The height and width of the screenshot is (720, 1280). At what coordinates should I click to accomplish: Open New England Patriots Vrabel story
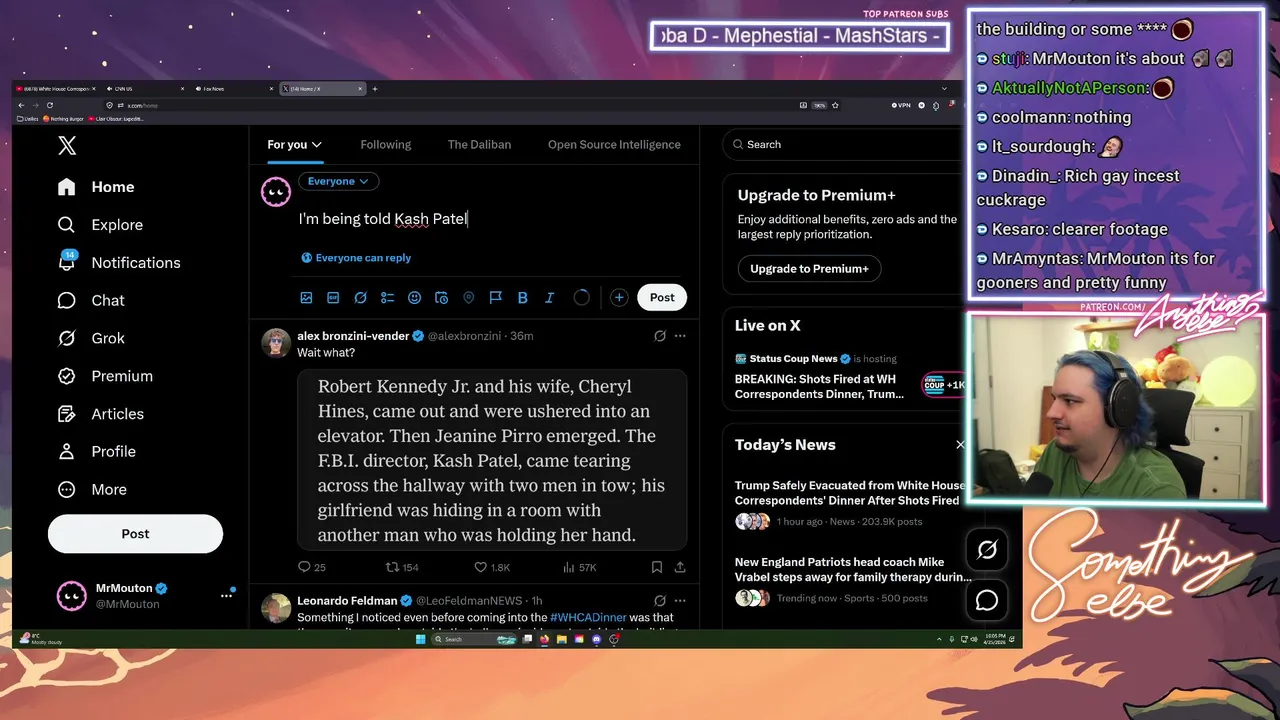(853, 580)
